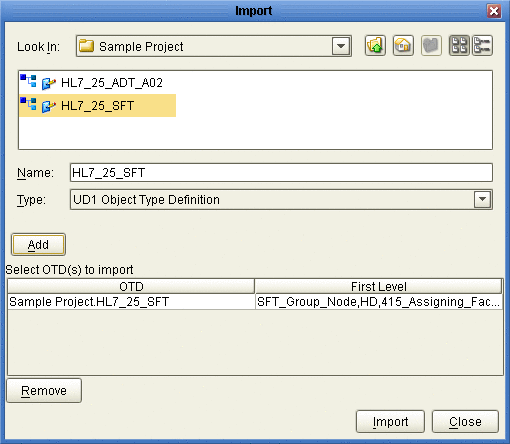Click the Add button
Viewport: 510px width, 444px height.
click(38, 245)
